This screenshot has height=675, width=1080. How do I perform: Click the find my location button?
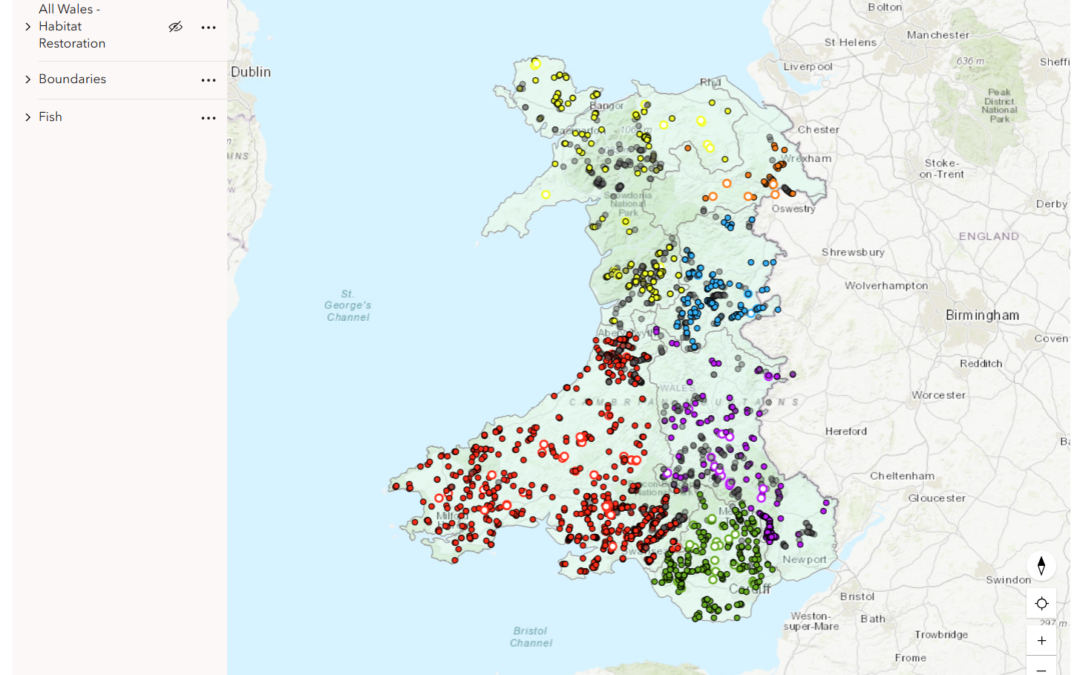pyautogui.click(x=1041, y=603)
